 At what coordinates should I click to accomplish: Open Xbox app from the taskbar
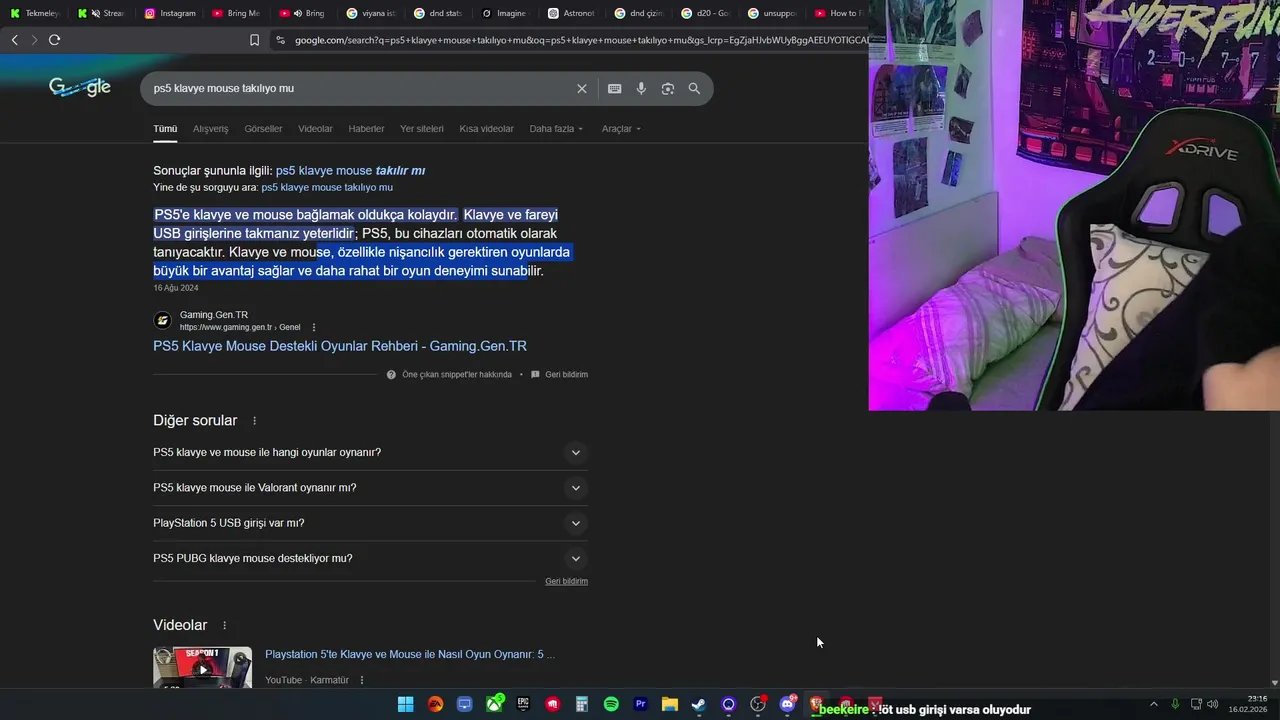[494, 704]
